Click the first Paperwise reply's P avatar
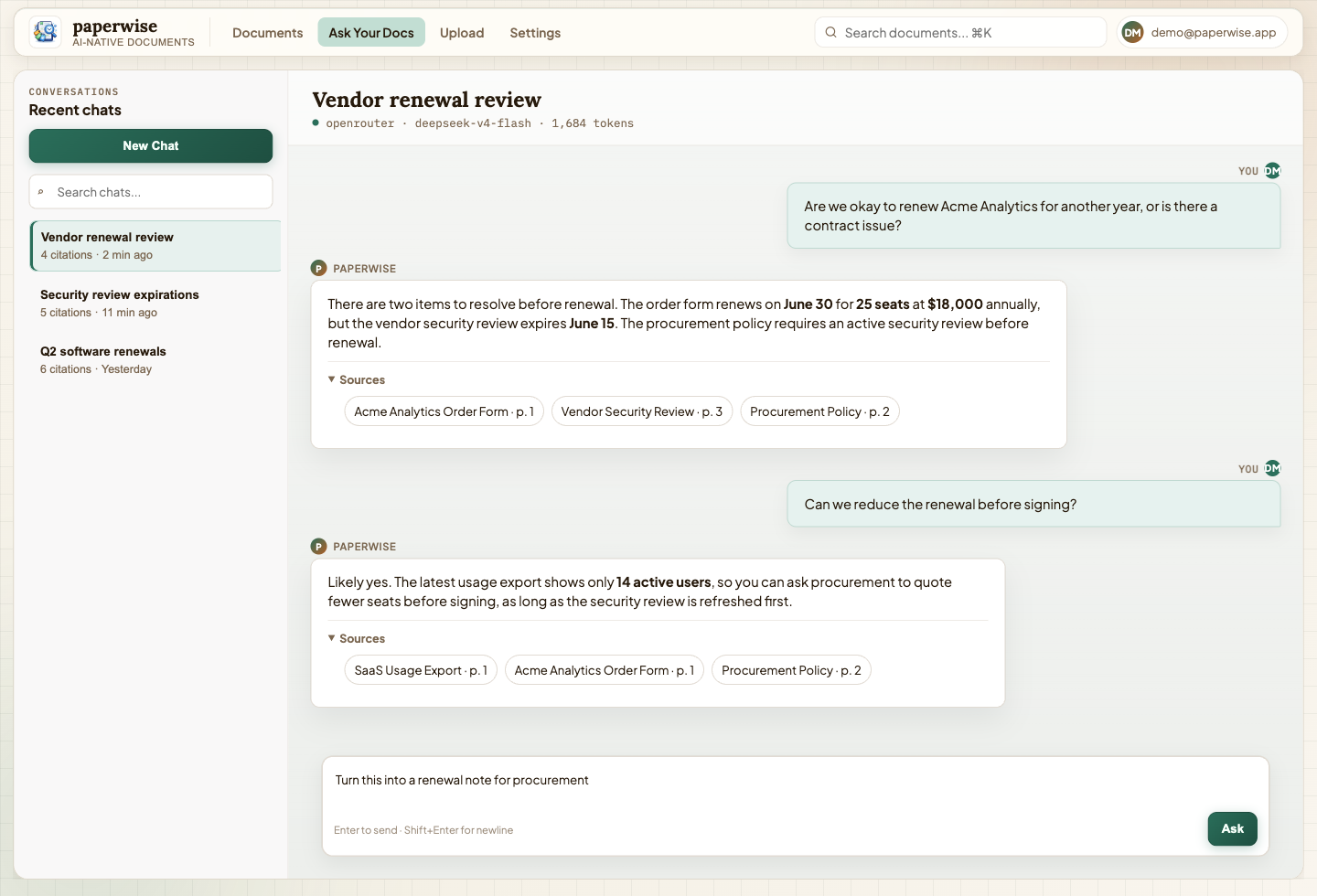Screen dimensions: 1317x896 coord(318,268)
